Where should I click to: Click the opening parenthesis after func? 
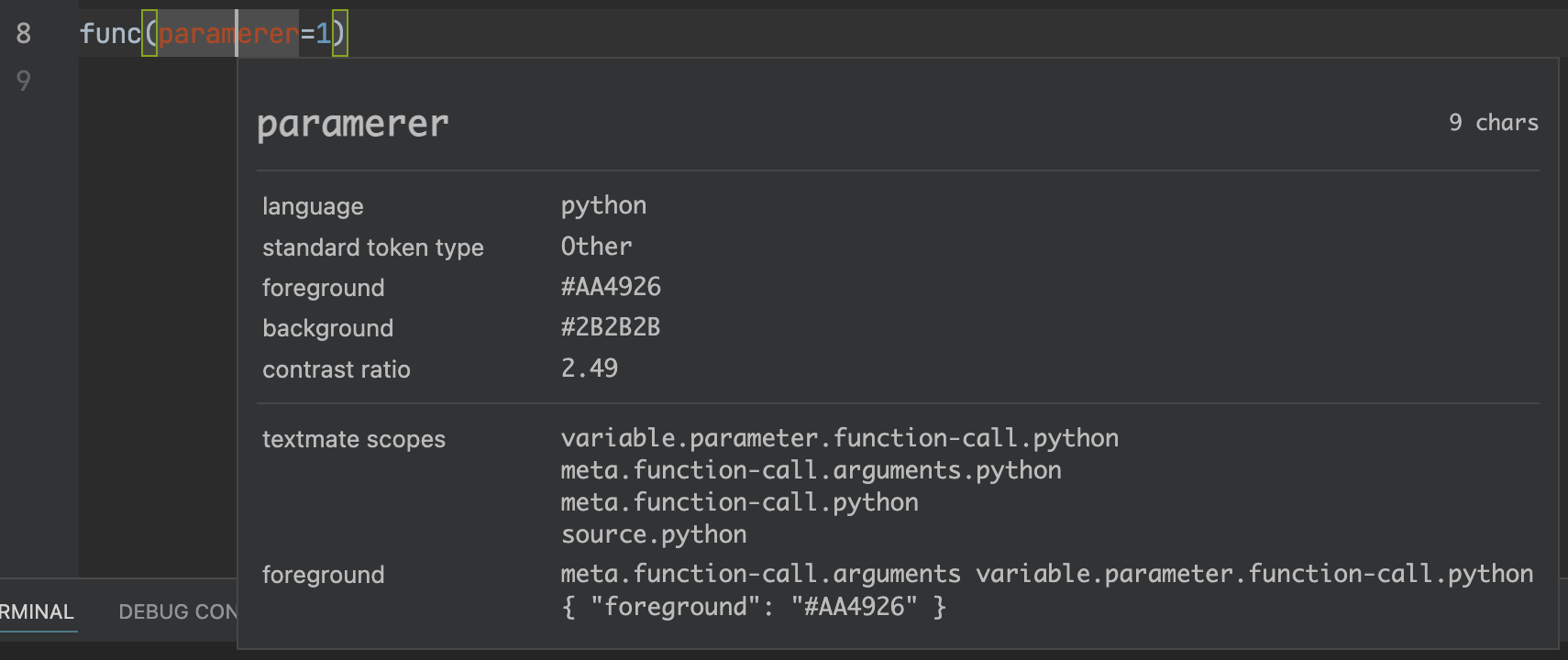click(x=149, y=34)
